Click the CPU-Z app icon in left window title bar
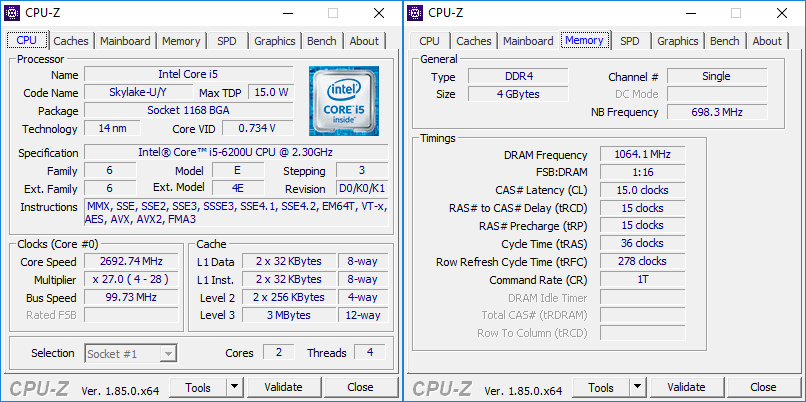806x402 pixels. point(12,13)
